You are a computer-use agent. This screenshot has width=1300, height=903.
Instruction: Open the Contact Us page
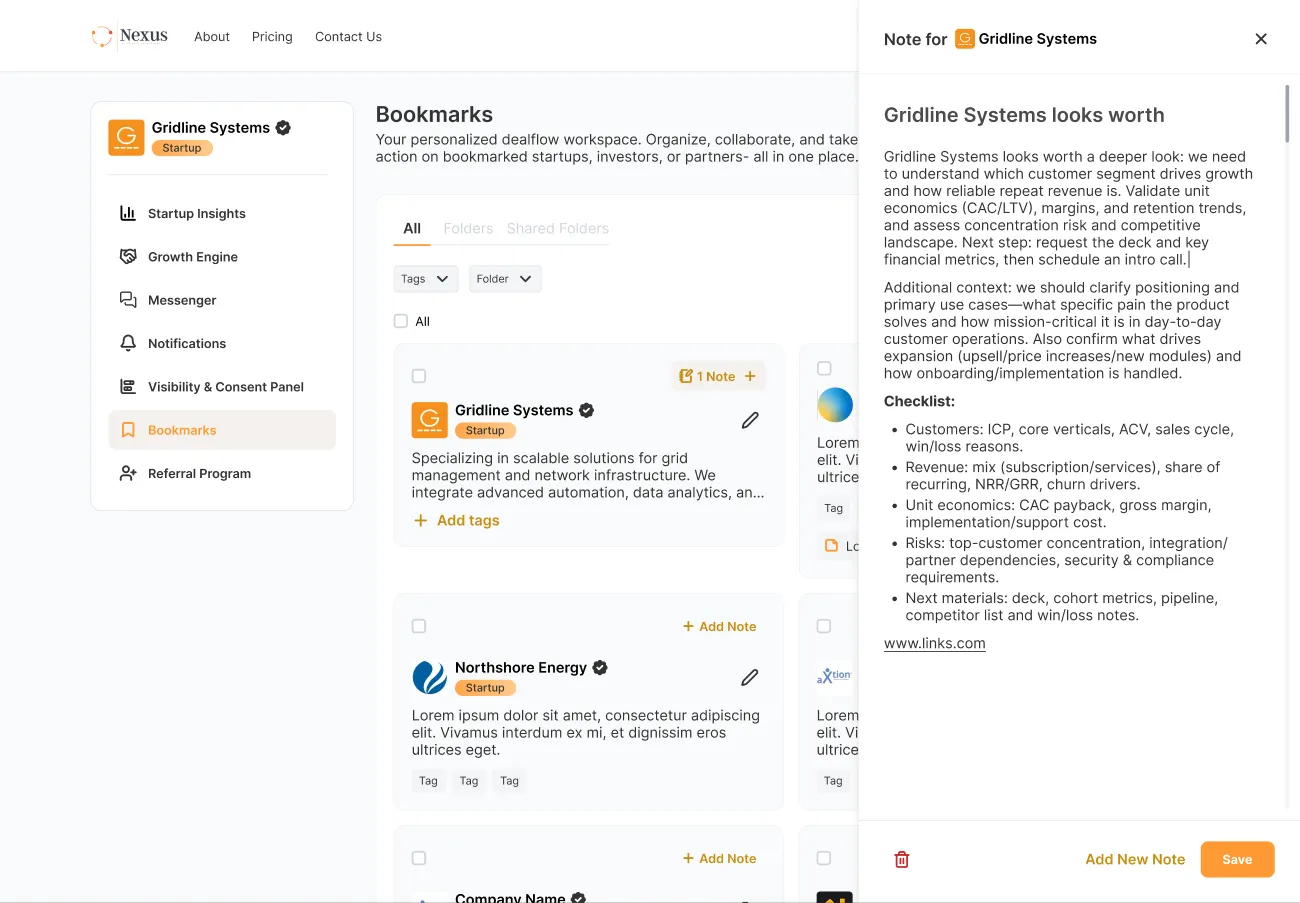tap(348, 37)
